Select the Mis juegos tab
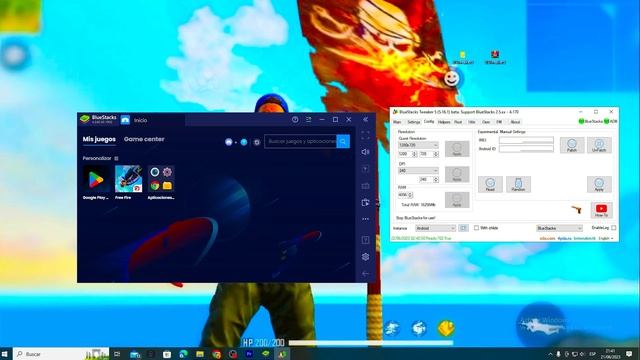 pyautogui.click(x=99, y=139)
